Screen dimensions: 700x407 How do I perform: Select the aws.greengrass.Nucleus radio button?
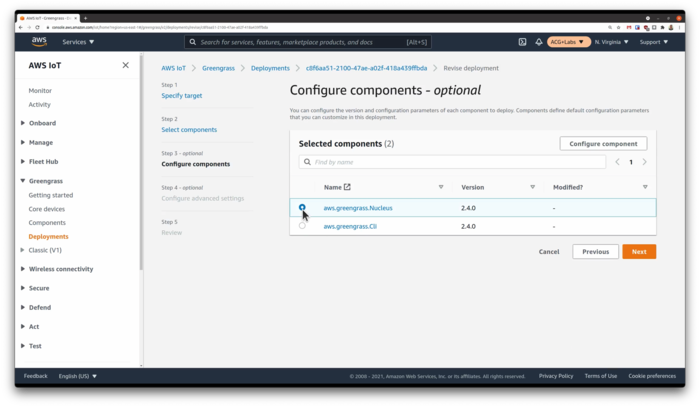[x=302, y=208]
